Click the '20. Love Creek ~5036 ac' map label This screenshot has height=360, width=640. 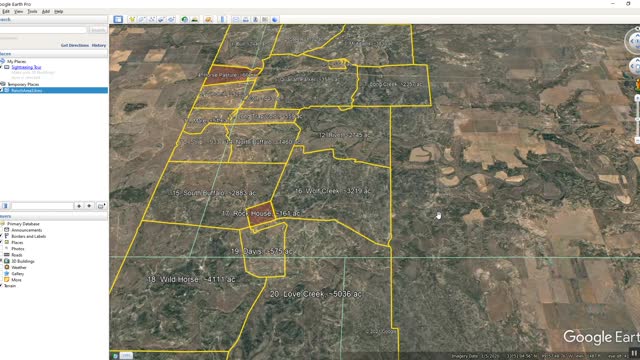315,294
